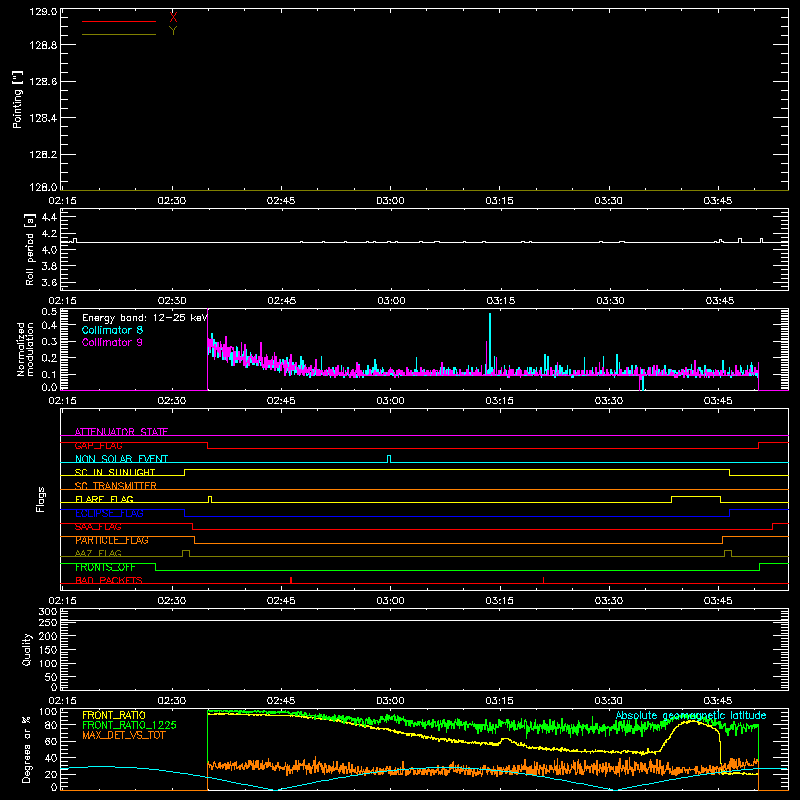Click the blue ECLIPSE_FLAG label
800x800 pixels.
coord(109,513)
